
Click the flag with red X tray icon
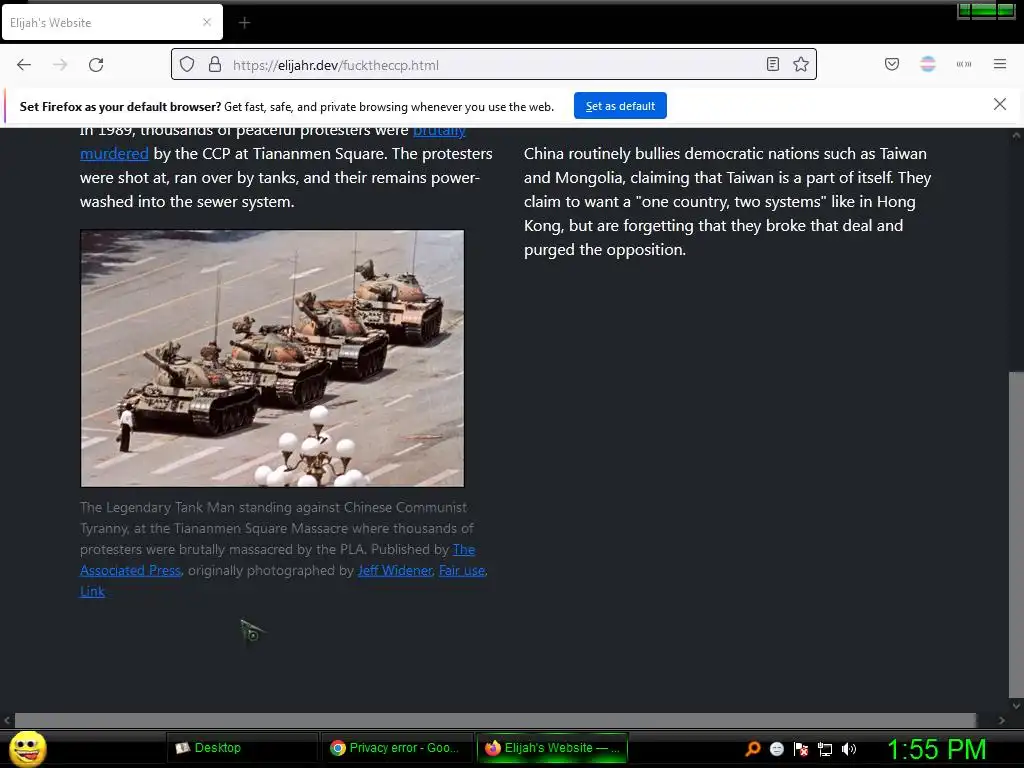[801, 749]
